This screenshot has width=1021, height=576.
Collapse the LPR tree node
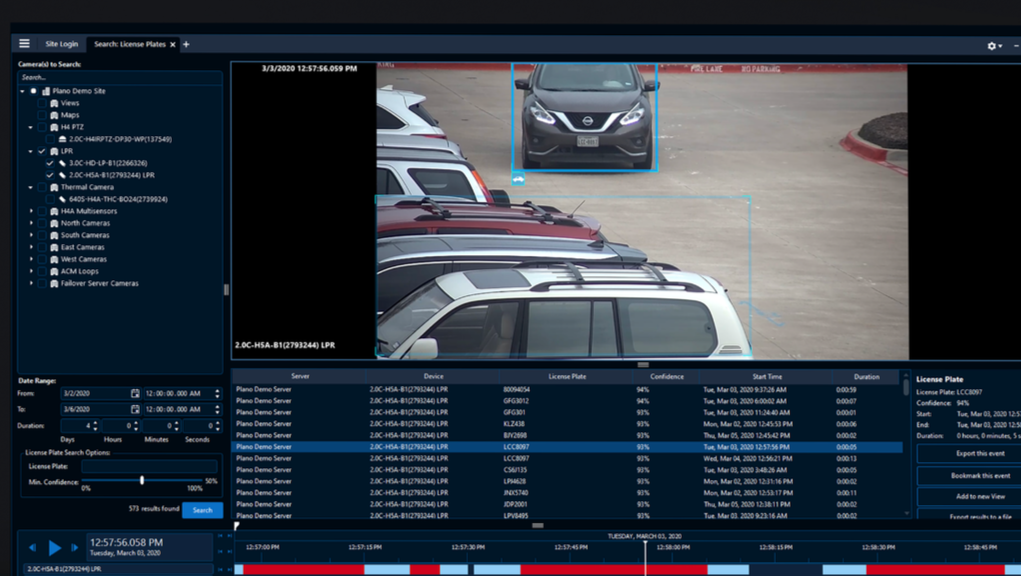31,151
